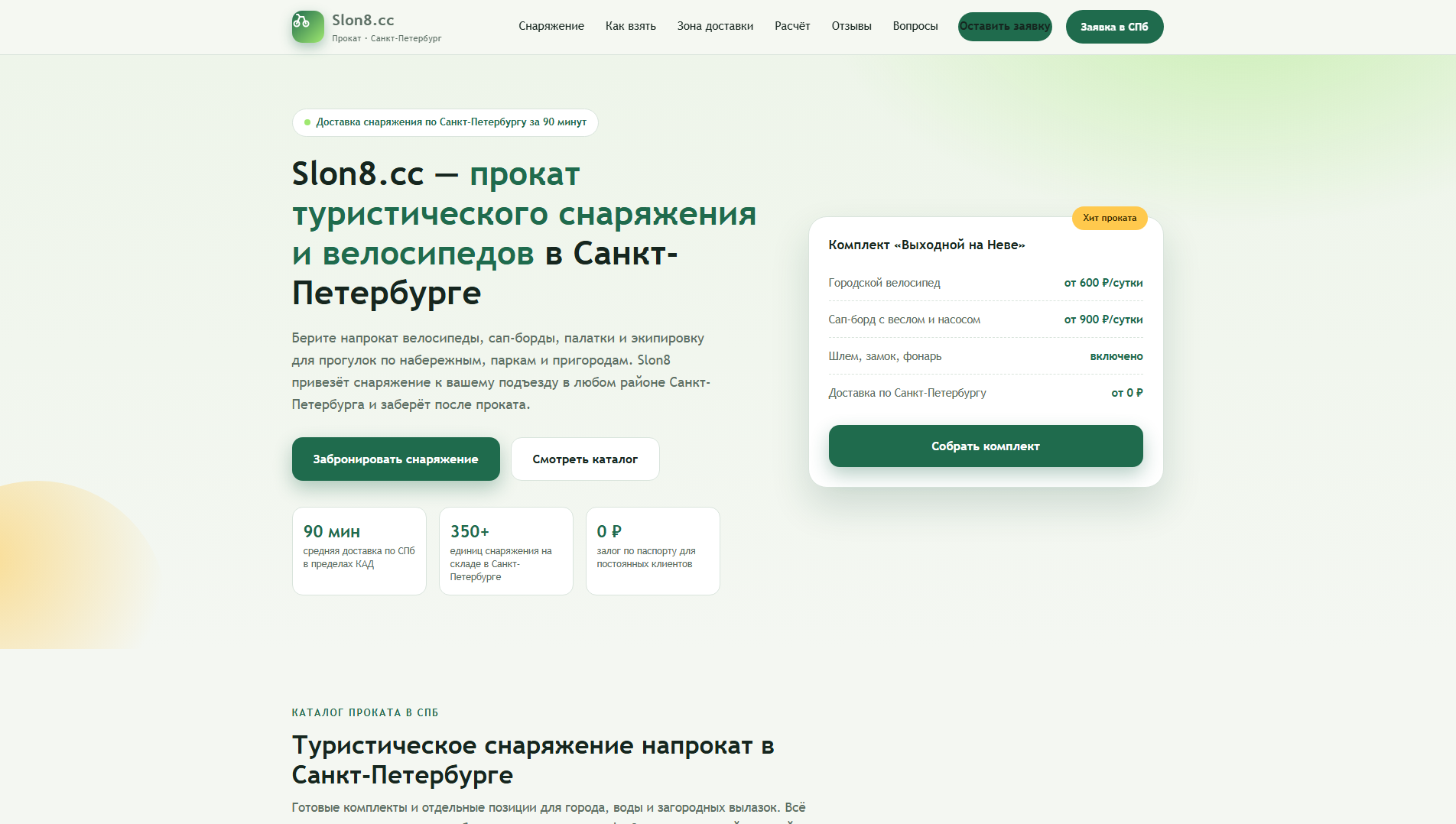Click the 350+ stat card
1456x824 pixels.
506,551
